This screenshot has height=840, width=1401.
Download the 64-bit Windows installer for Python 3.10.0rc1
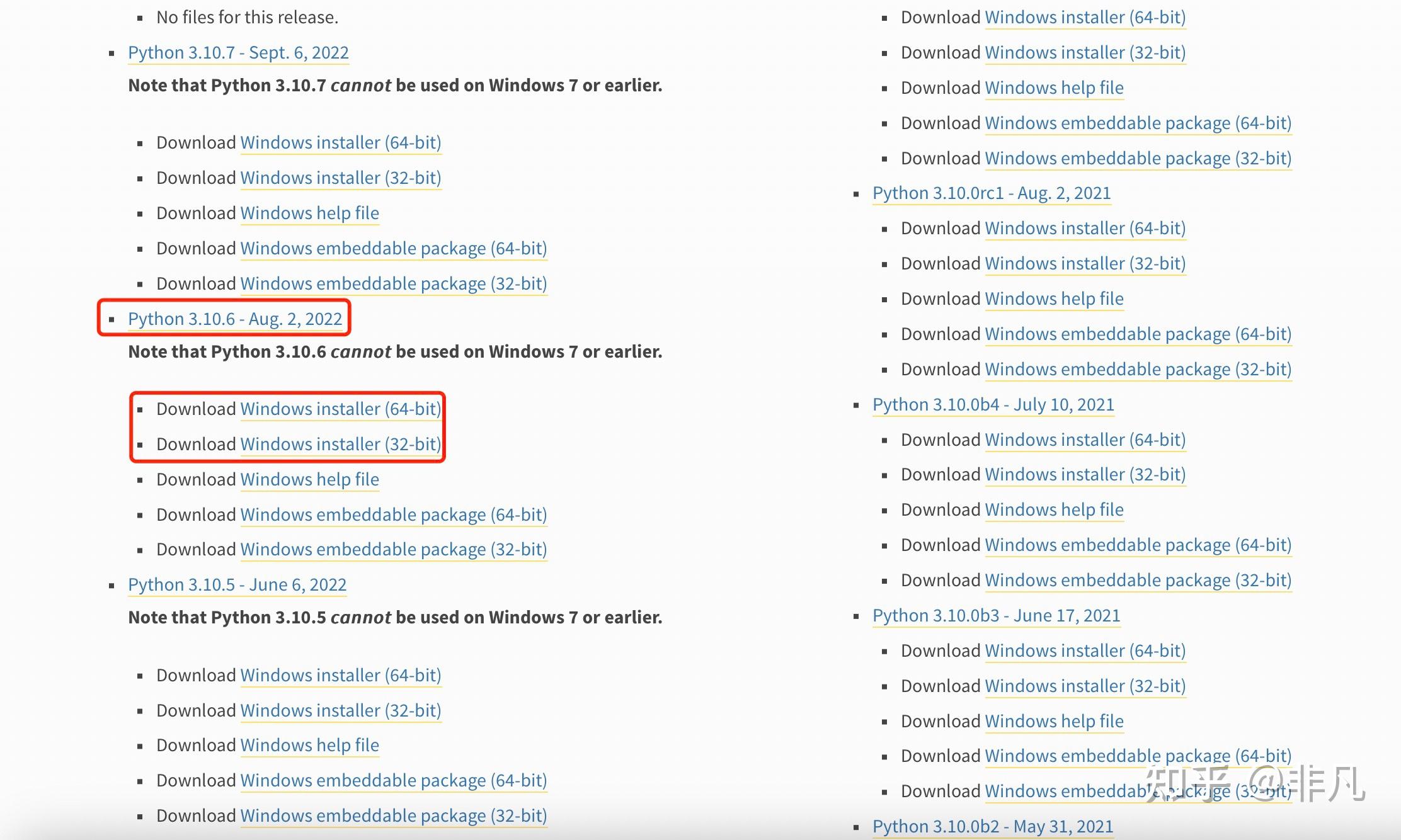pyautogui.click(x=1085, y=229)
